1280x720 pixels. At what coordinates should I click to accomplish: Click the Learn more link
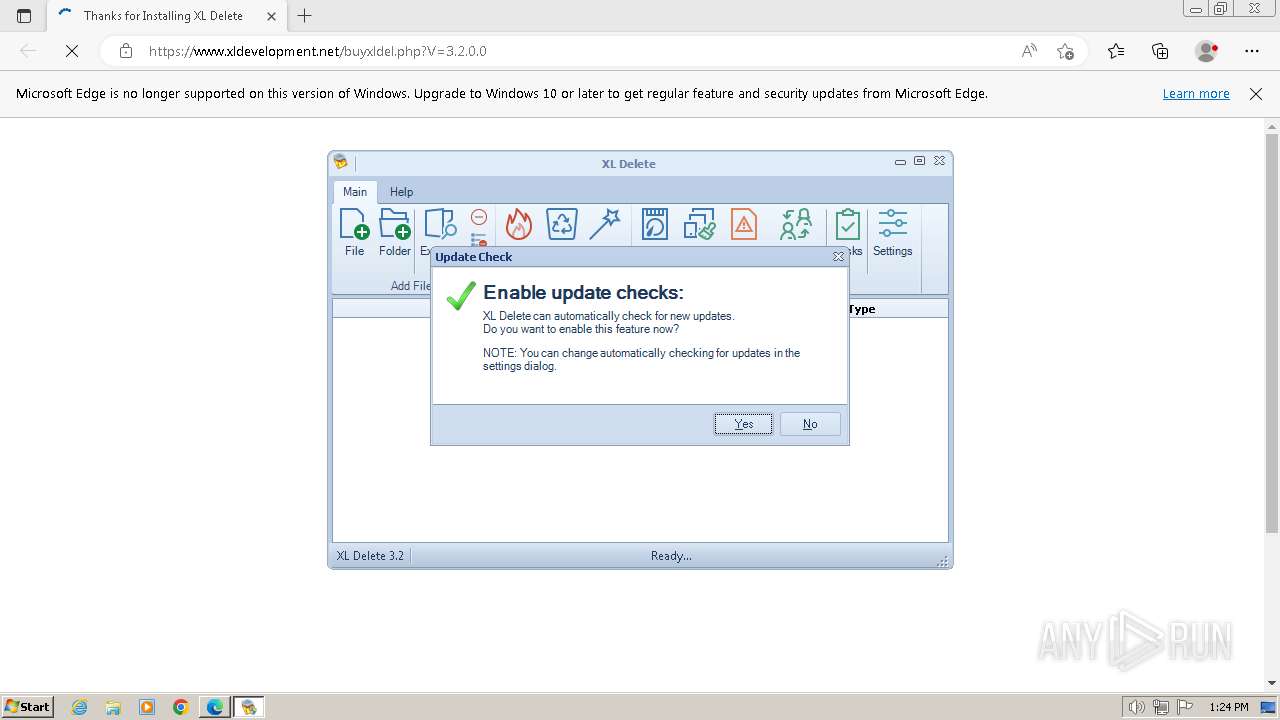click(x=1196, y=94)
